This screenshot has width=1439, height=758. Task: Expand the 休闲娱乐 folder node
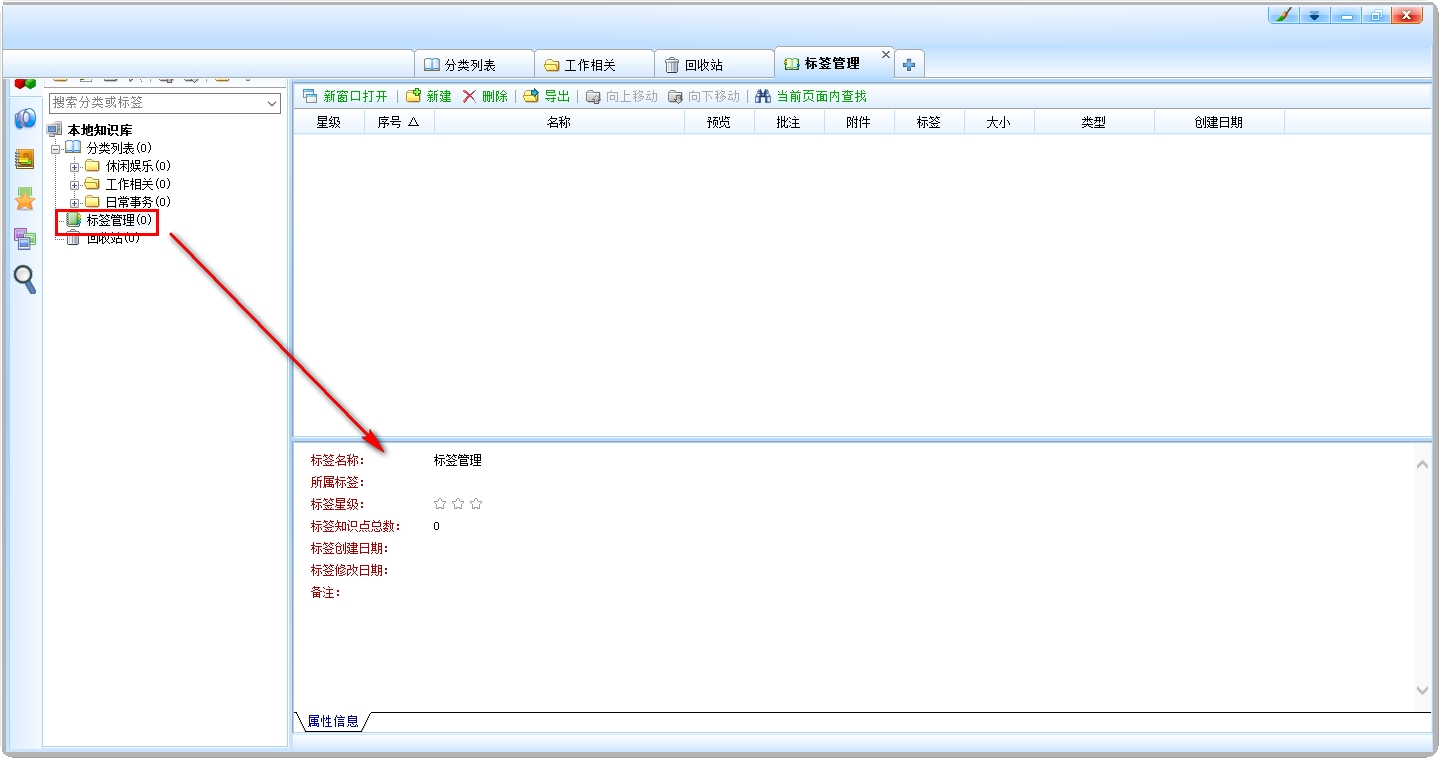[x=74, y=167]
